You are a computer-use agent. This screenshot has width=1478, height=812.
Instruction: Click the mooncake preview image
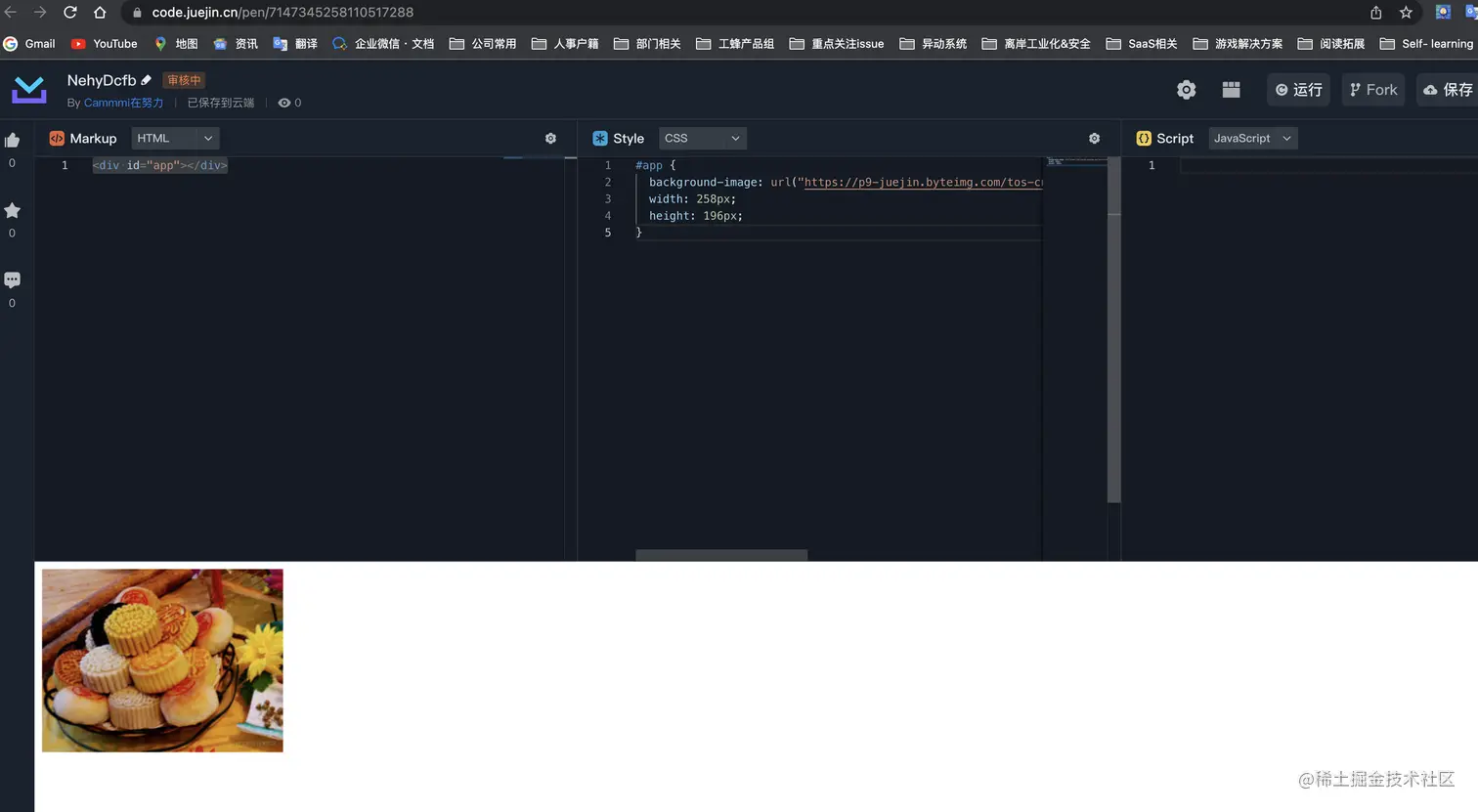click(x=162, y=661)
